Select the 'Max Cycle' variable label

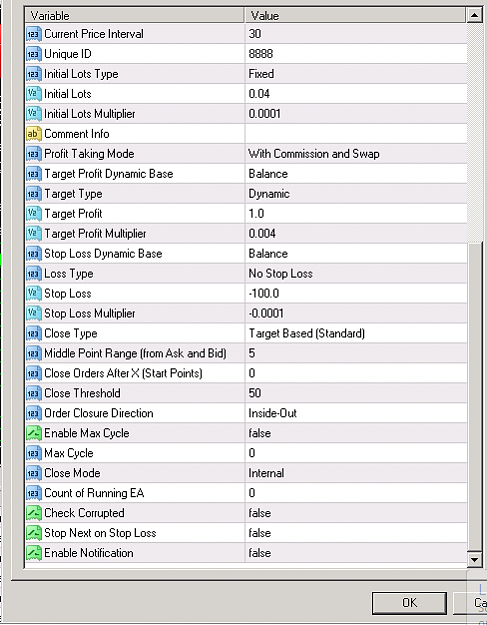click(x=69, y=453)
